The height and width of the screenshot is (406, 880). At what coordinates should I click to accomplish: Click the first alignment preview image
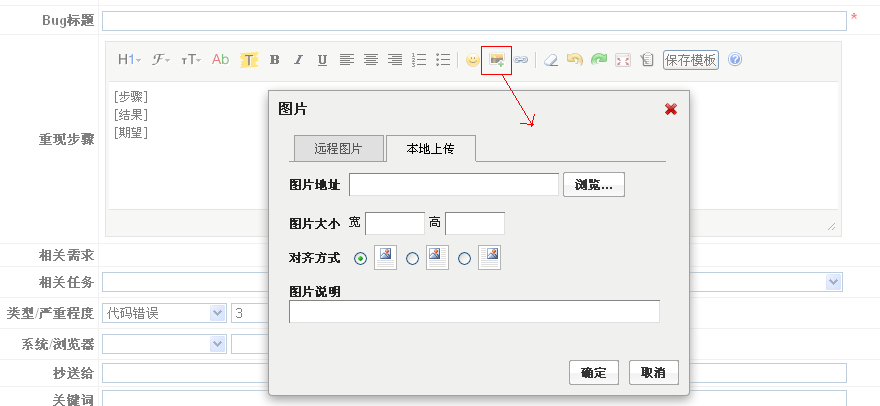tap(386, 257)
